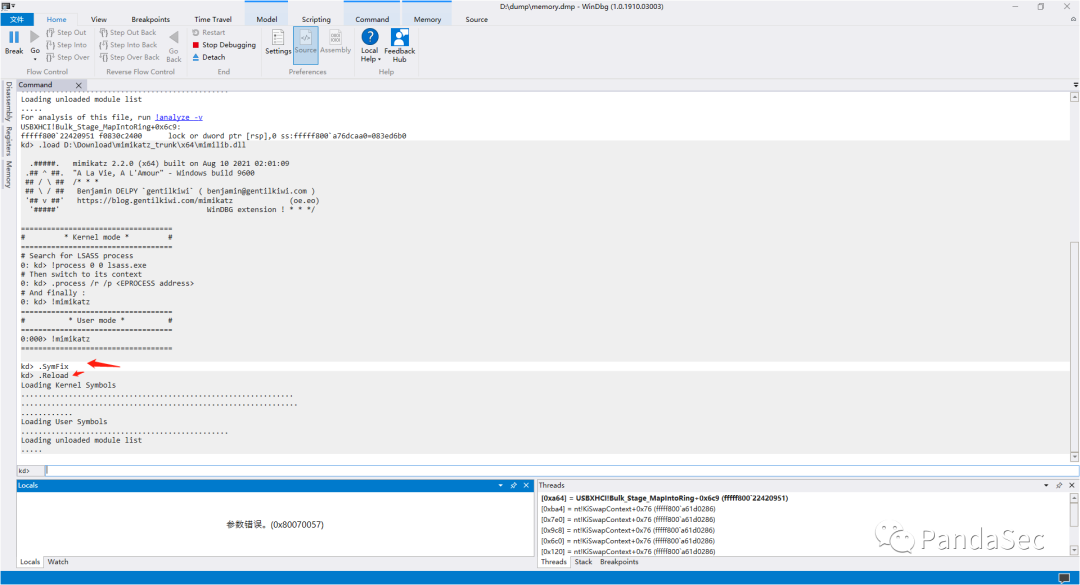This screenshot has width=1080, height=585.
Task: Select thread 0x9c8 in Threads list
Action: tap(627, 530)
